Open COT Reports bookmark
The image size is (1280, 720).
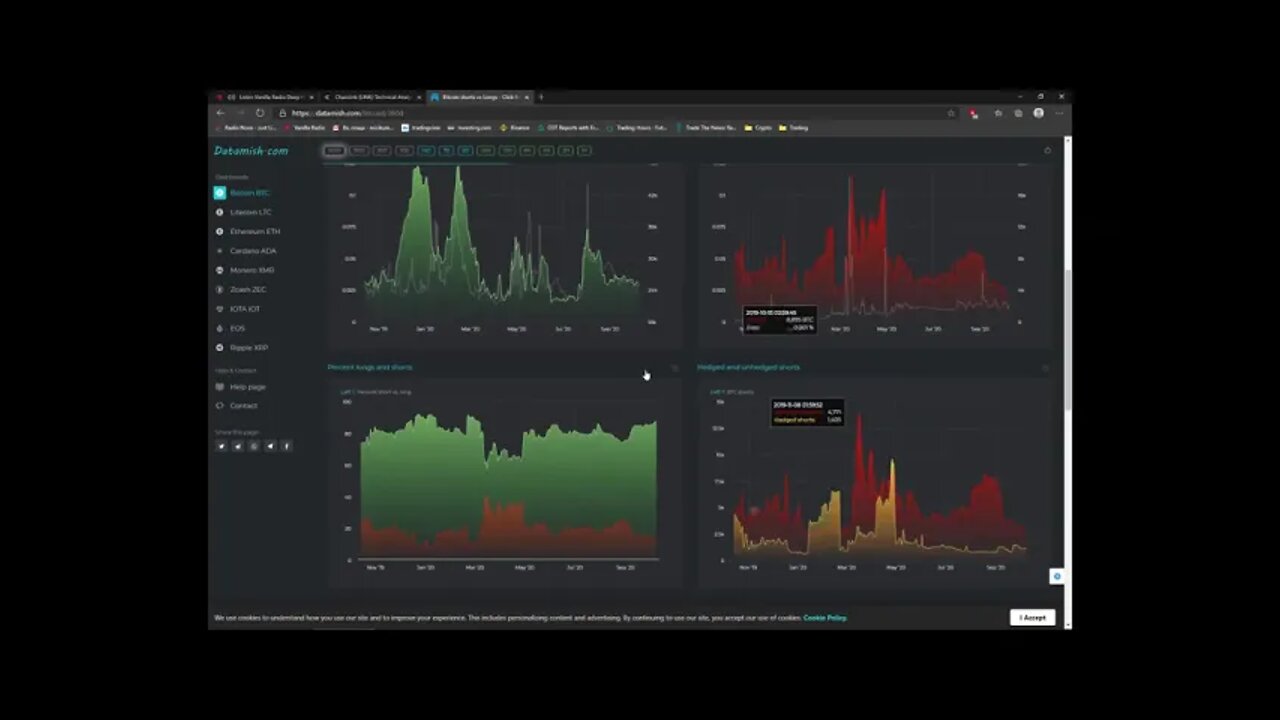[x=568, y=128]
